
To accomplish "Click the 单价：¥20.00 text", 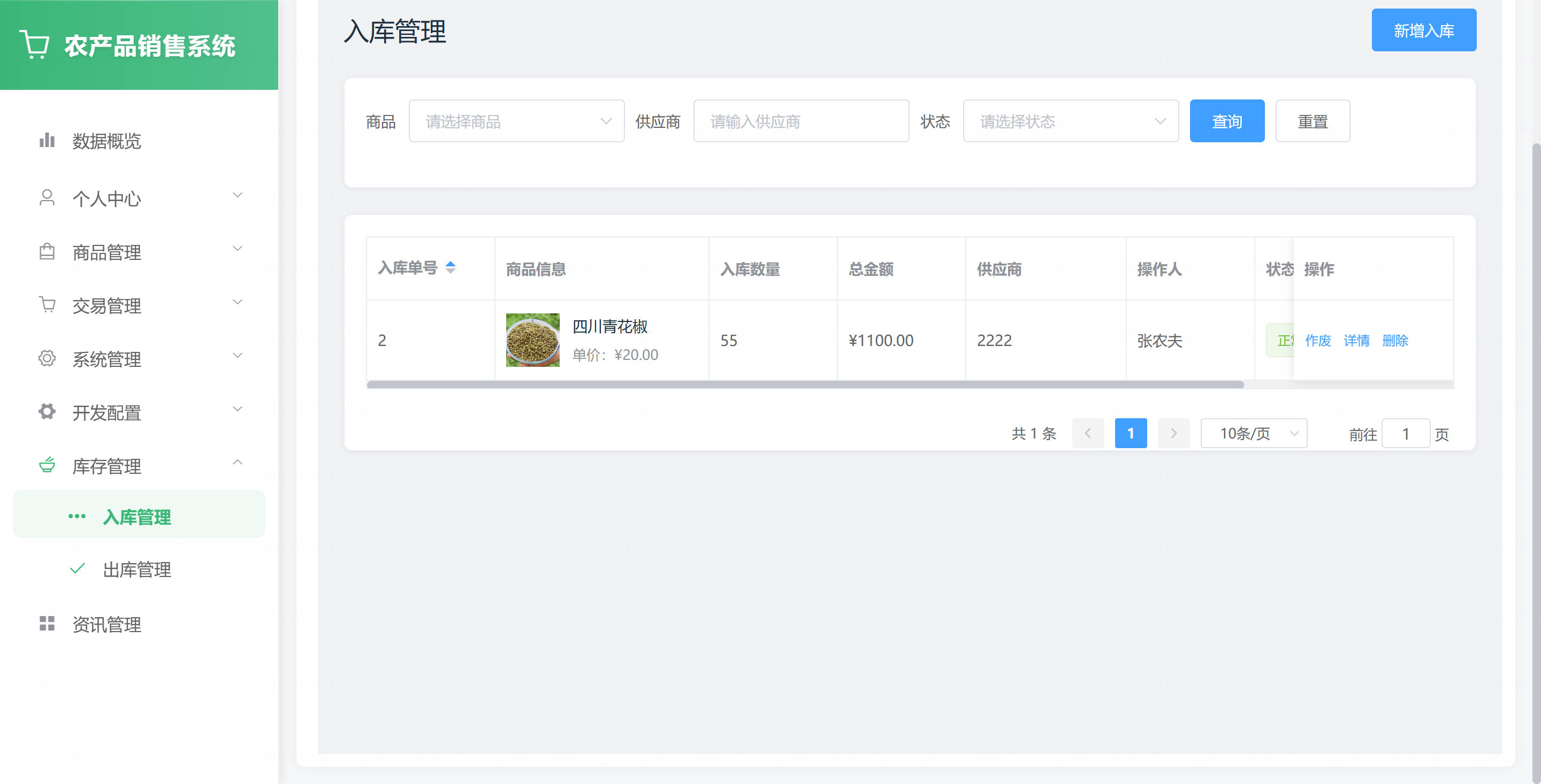I will pyautogui.click(x=615, y=355).
